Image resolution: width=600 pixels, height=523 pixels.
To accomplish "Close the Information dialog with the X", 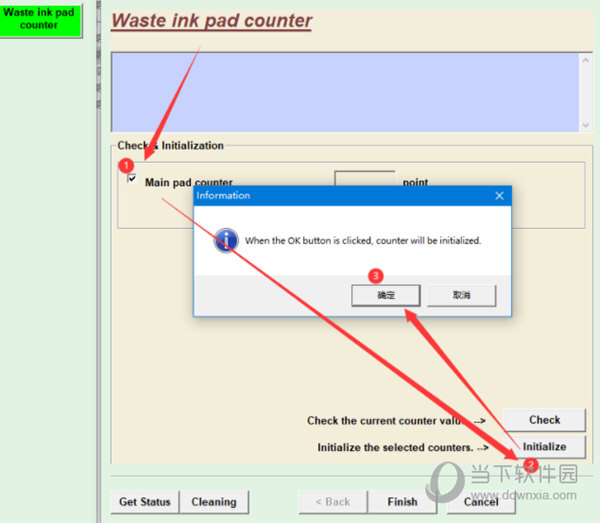I will point(499,196).
